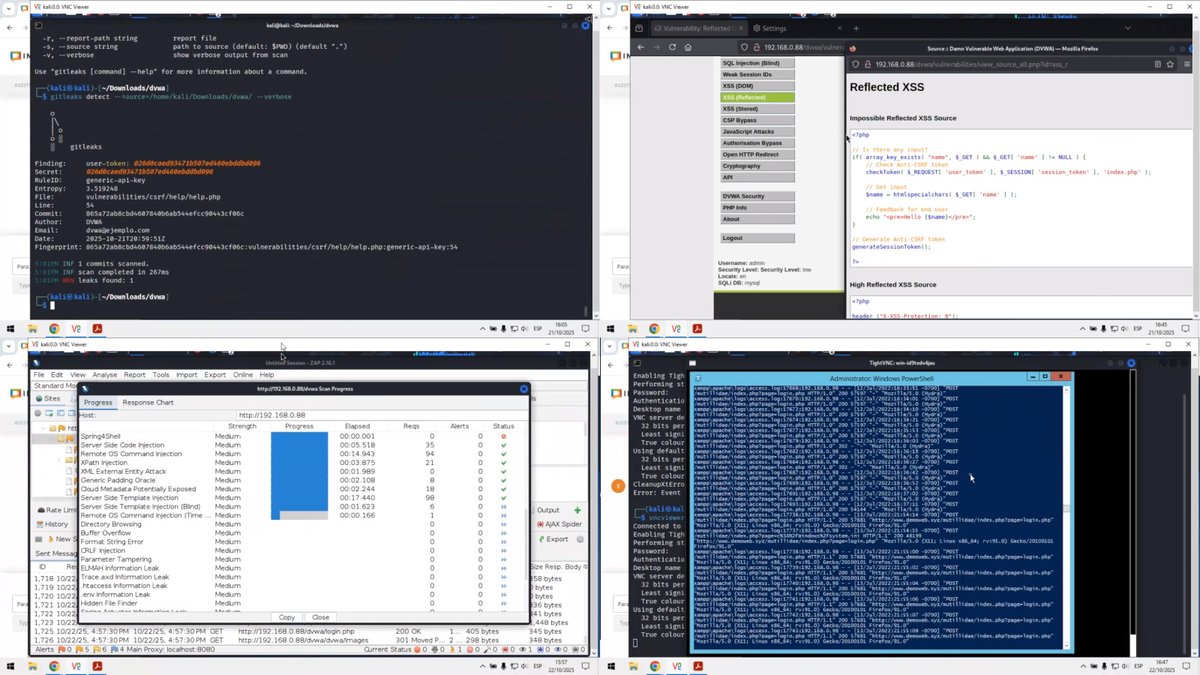Image resolution: width=1200 pixels, height=675 pixels.
Task: Open the Firefox home page icon
Action: click(687, 47)
